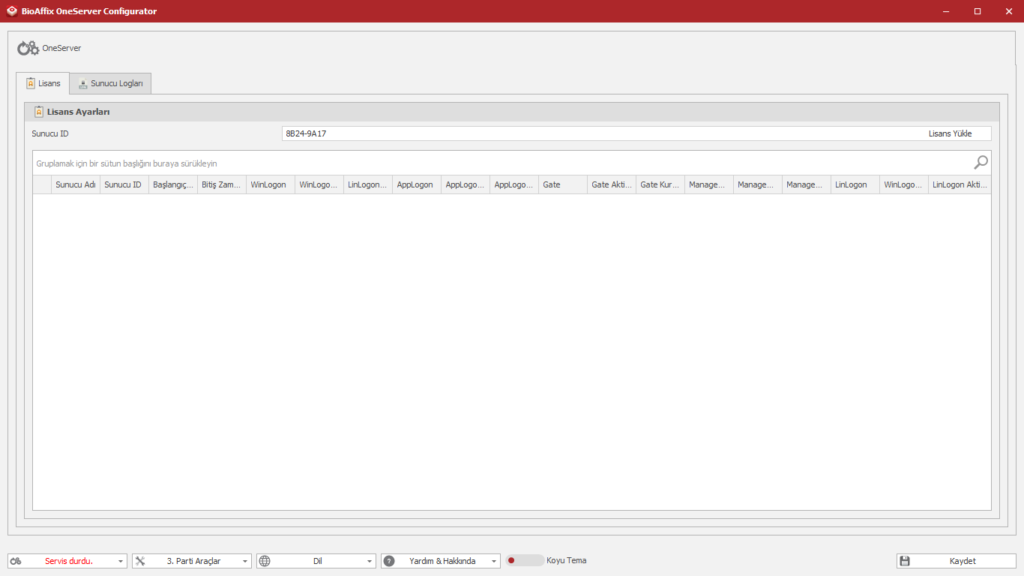Click the Koyu Tema label
This screenshot has height=576, width=1024.
[566, 560]
